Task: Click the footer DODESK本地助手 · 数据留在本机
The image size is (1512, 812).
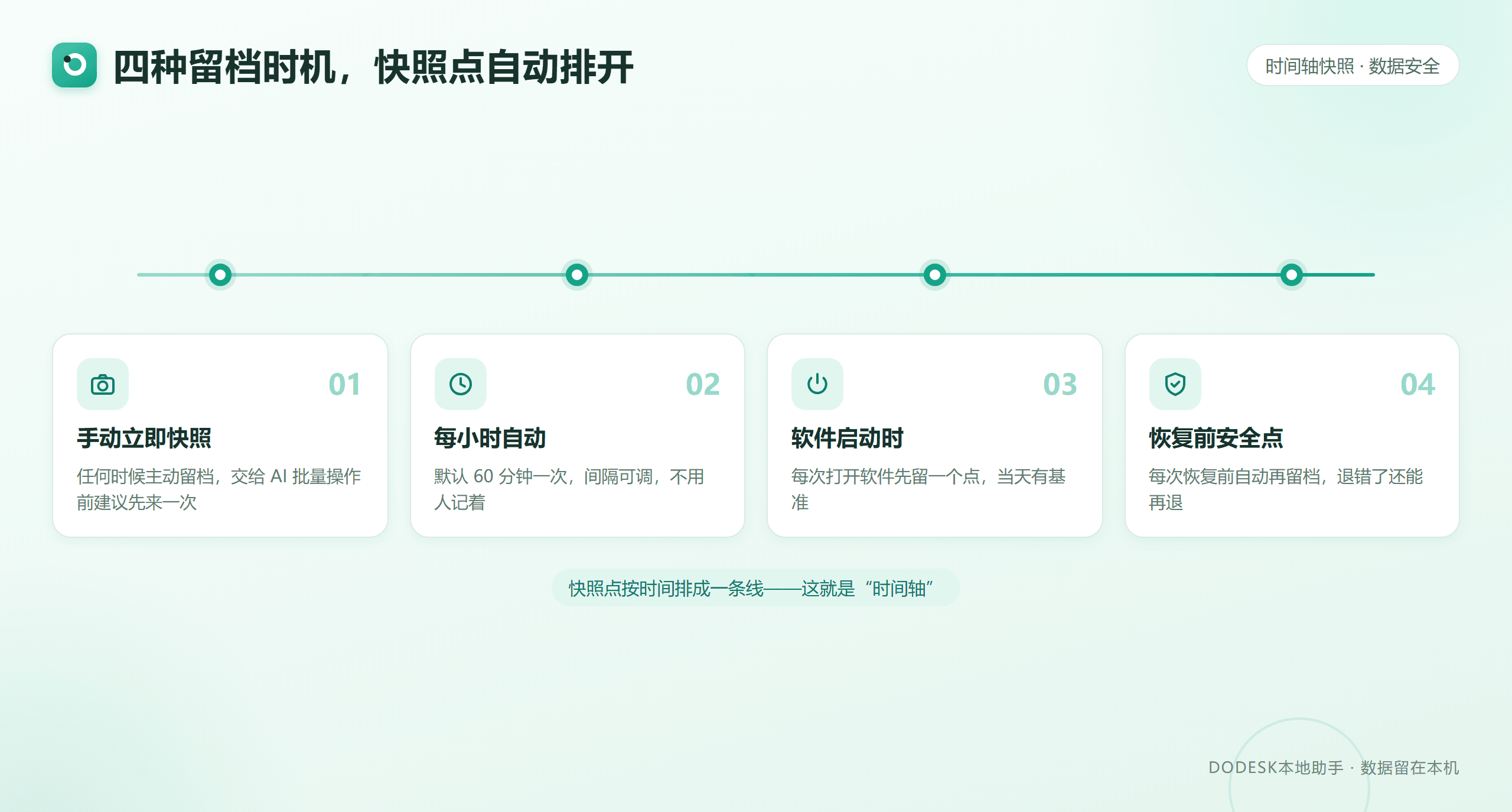Action: pyautogui.click(x=1334, y=768)
